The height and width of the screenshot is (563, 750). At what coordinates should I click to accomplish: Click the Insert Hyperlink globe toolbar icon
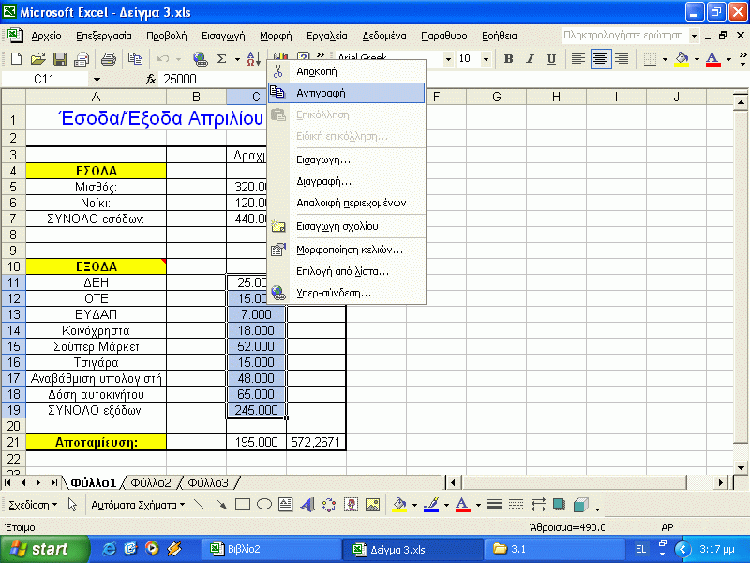(x=200, y=59)
